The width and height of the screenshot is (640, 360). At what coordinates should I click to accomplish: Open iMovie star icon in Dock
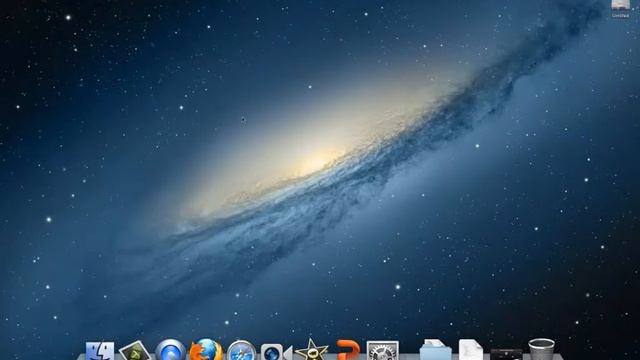311,350
